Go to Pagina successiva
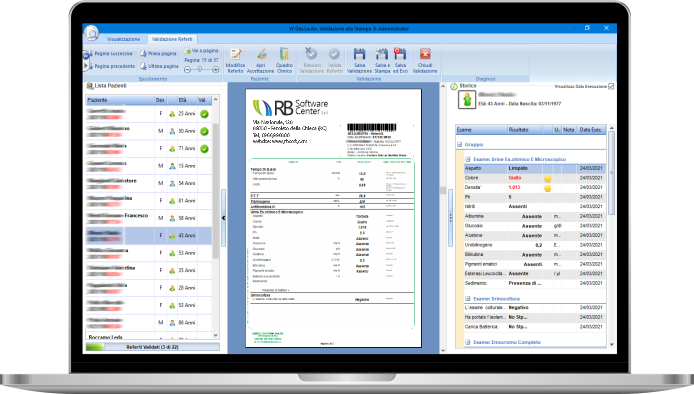The width and height of the screenshot is (694, 394). tap(108, 54)
